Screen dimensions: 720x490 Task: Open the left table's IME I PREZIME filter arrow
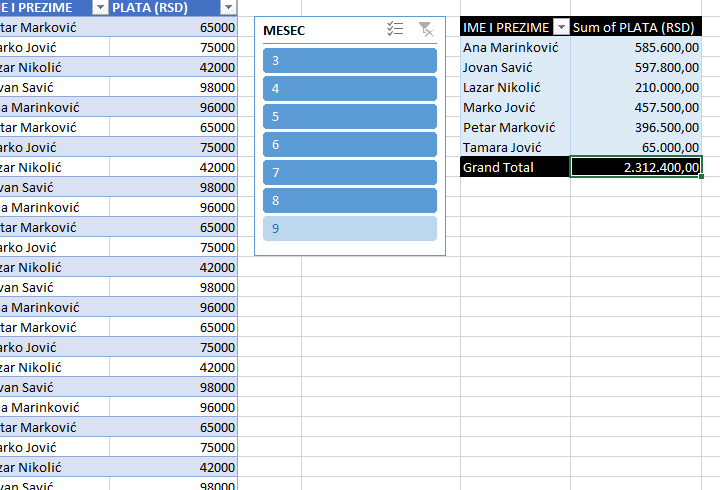pyautogui.click(x=99, y=7)
